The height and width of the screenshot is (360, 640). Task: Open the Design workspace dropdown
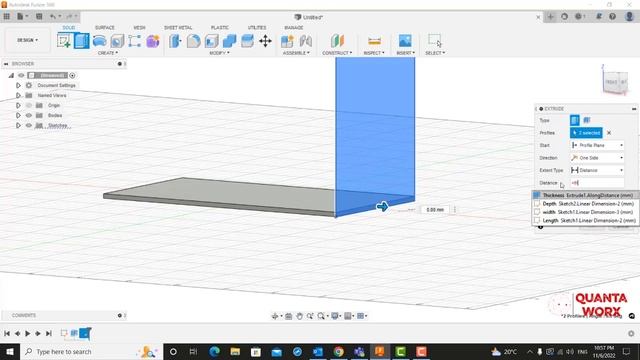(27, 40)
